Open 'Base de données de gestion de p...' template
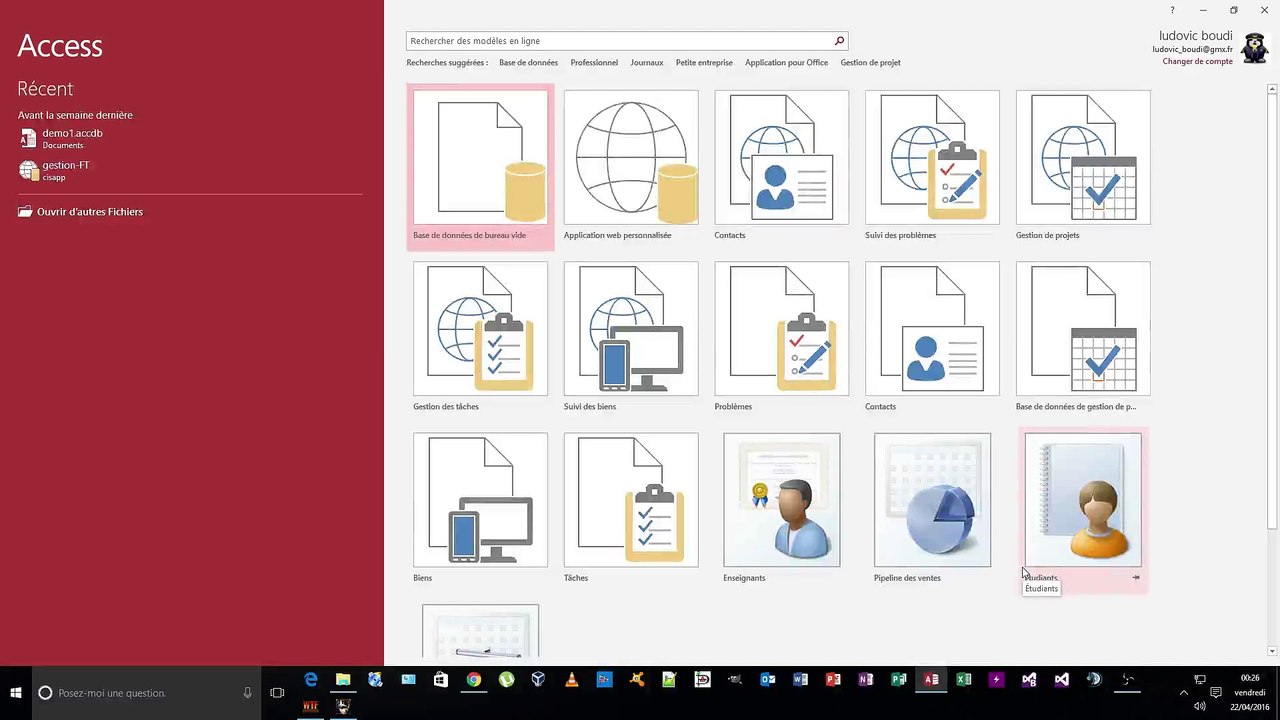Screen dimensions: 1280x720 pyautogui.click(x=1083, y=337)
